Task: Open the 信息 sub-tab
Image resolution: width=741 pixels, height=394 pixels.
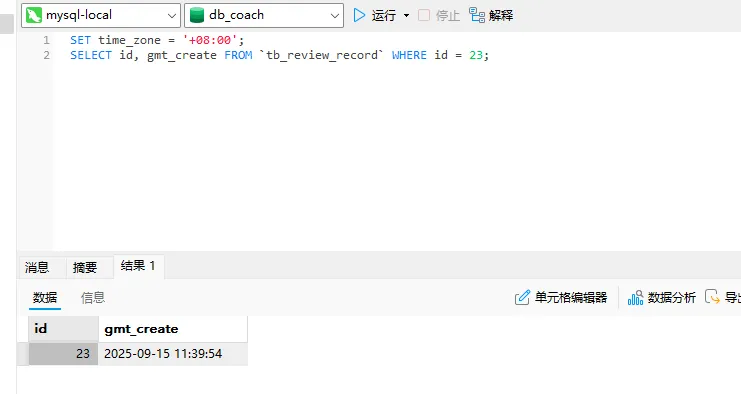Action: [x=93, y=298]
